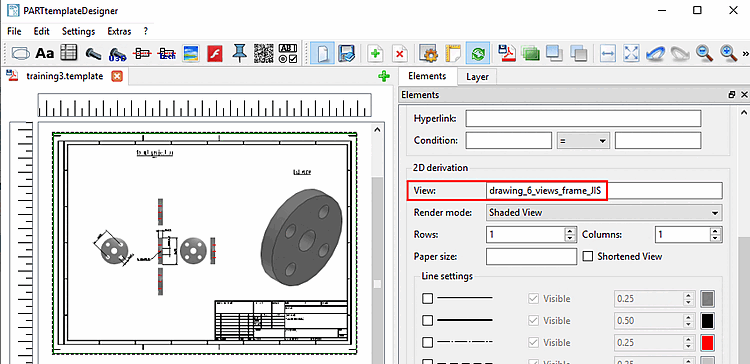750x364 pixels.
Task: Select the pushpin tool
Action: (239, 53)
